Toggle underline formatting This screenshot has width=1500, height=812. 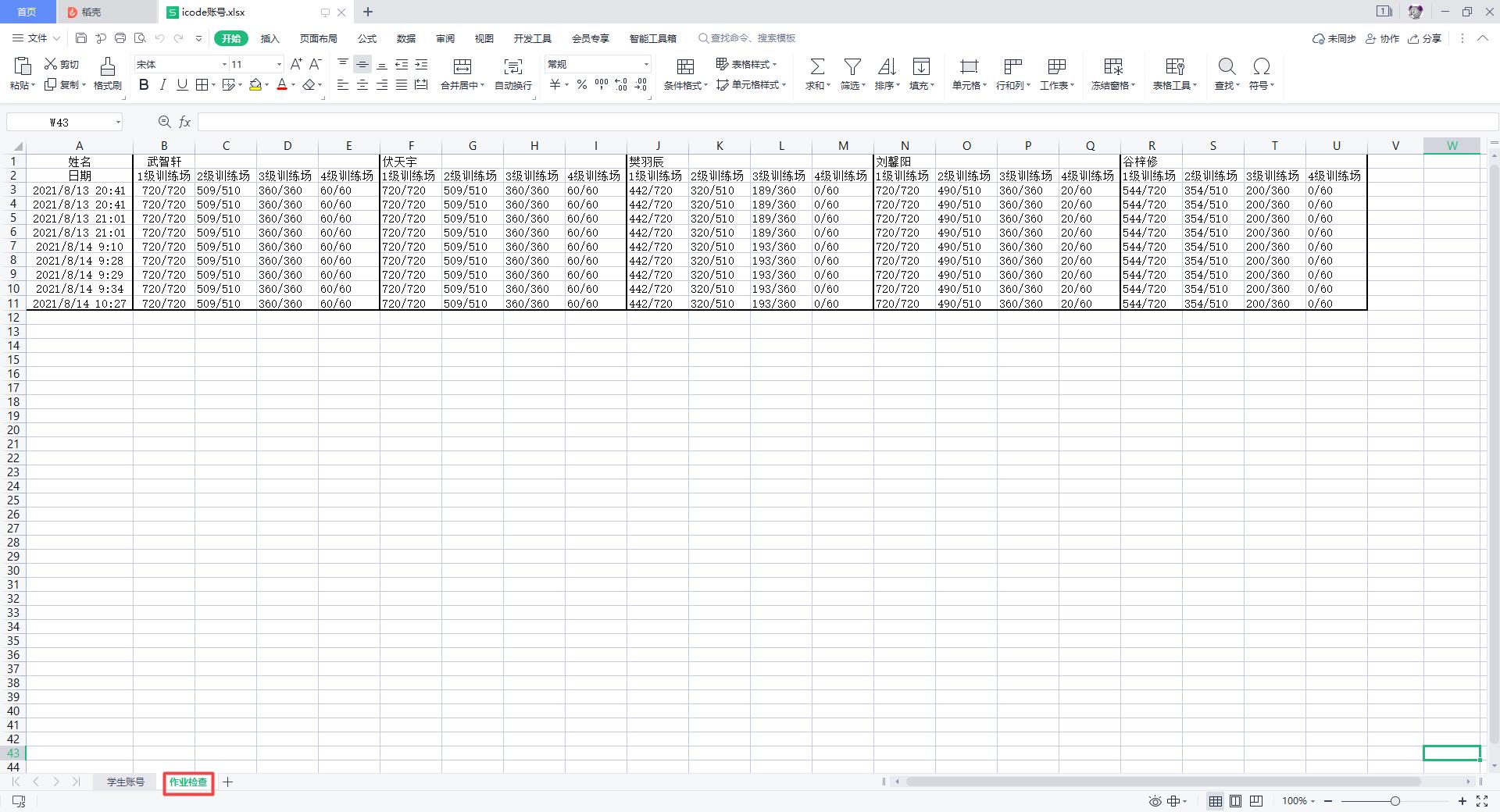pyautogui.click(x=182, y=85)
